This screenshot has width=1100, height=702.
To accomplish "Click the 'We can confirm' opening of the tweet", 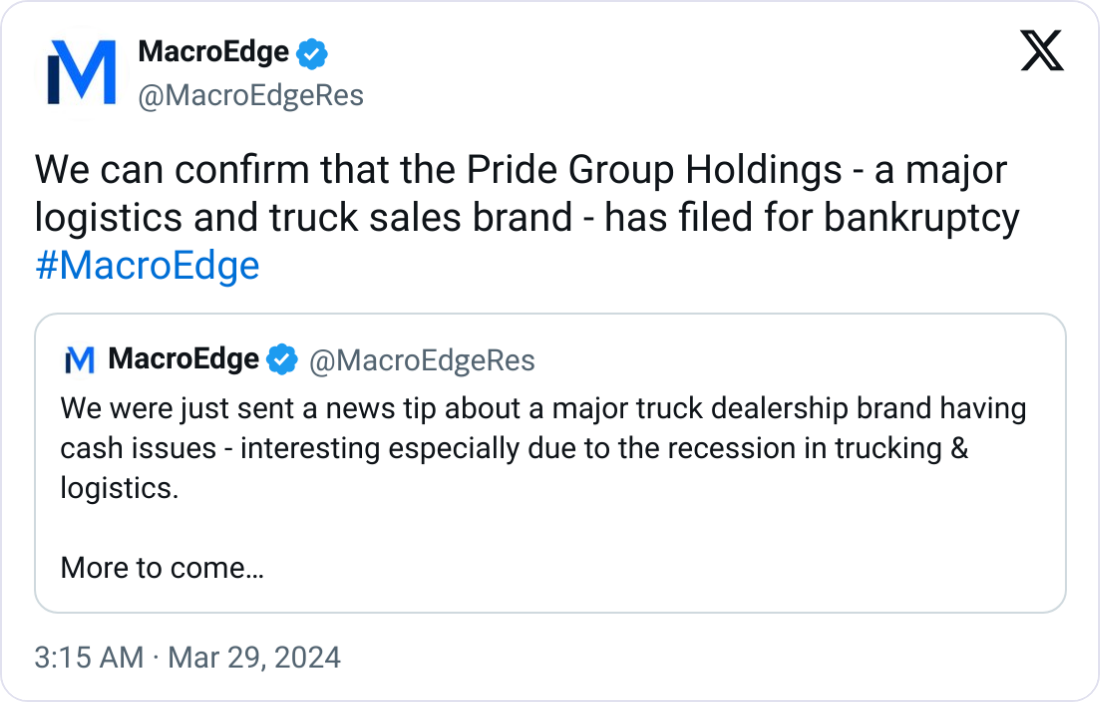I will pos(172,170).
